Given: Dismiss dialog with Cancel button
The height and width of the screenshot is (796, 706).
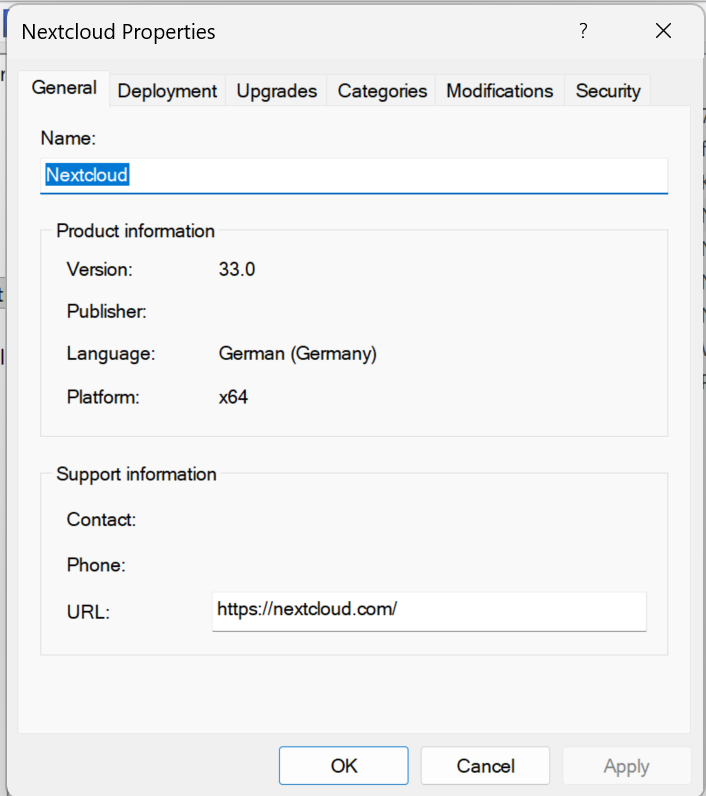Looking at the screenshot, I should point(485,766).
